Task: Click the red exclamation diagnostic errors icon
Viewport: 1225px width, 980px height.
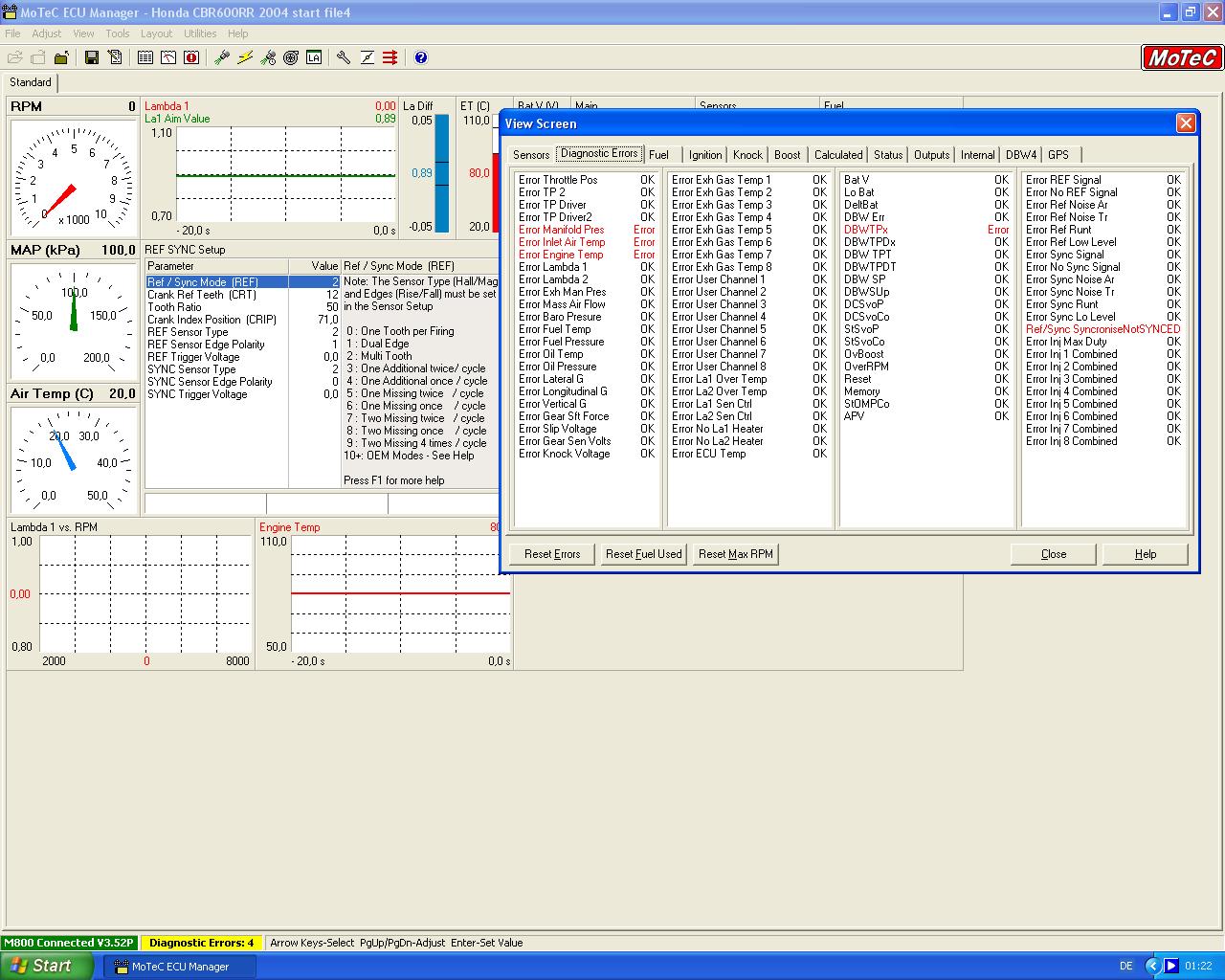Action: coord(191,57)
